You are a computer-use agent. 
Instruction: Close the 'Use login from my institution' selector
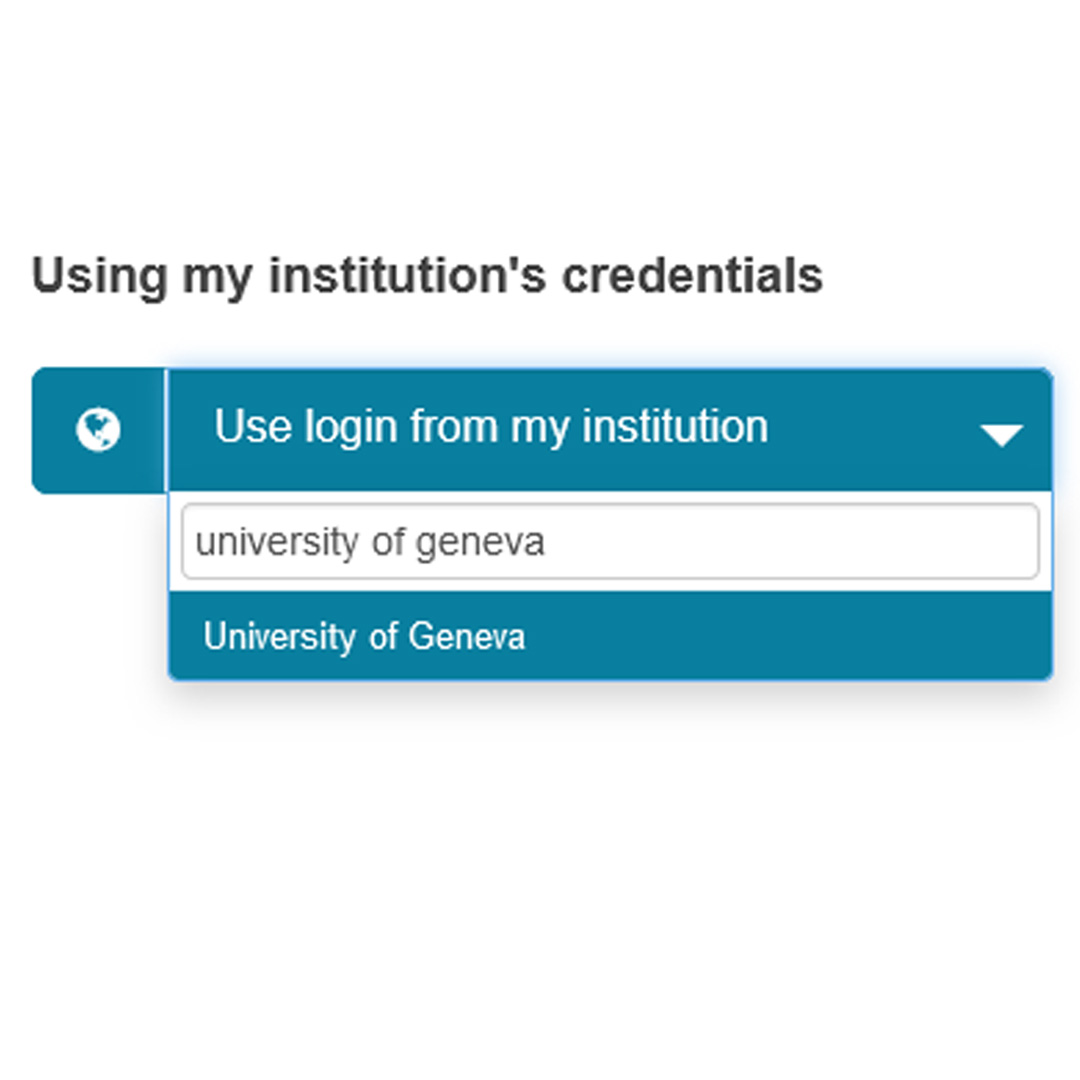1001,434
